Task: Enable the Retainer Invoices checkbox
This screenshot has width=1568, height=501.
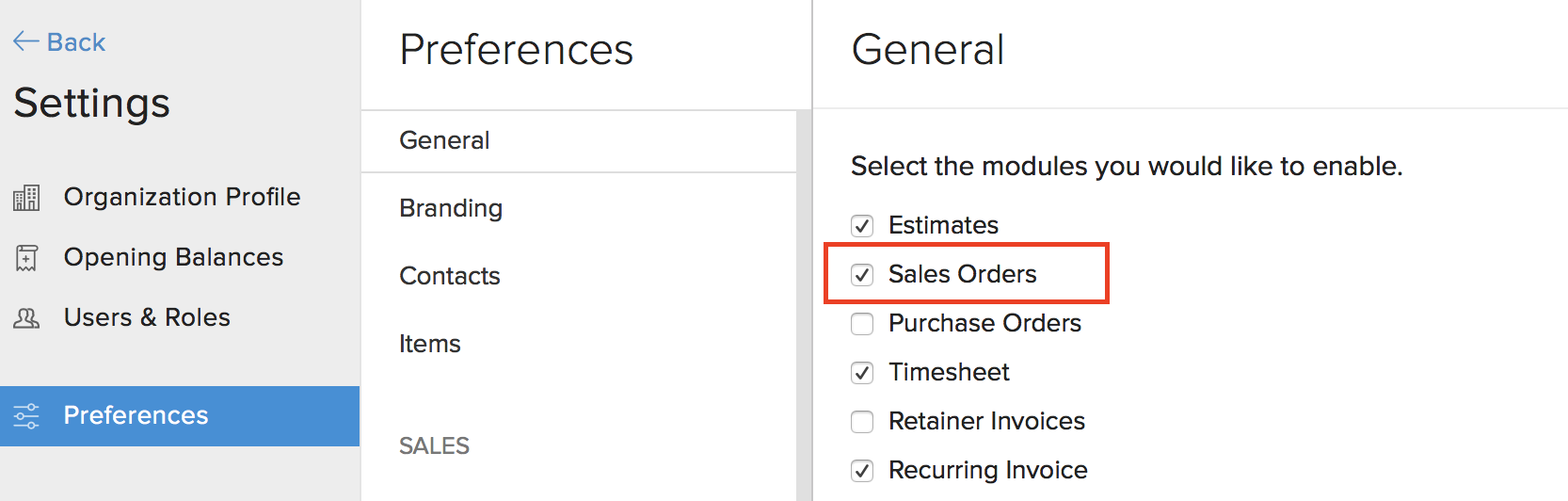Action: tap(862, 422)
